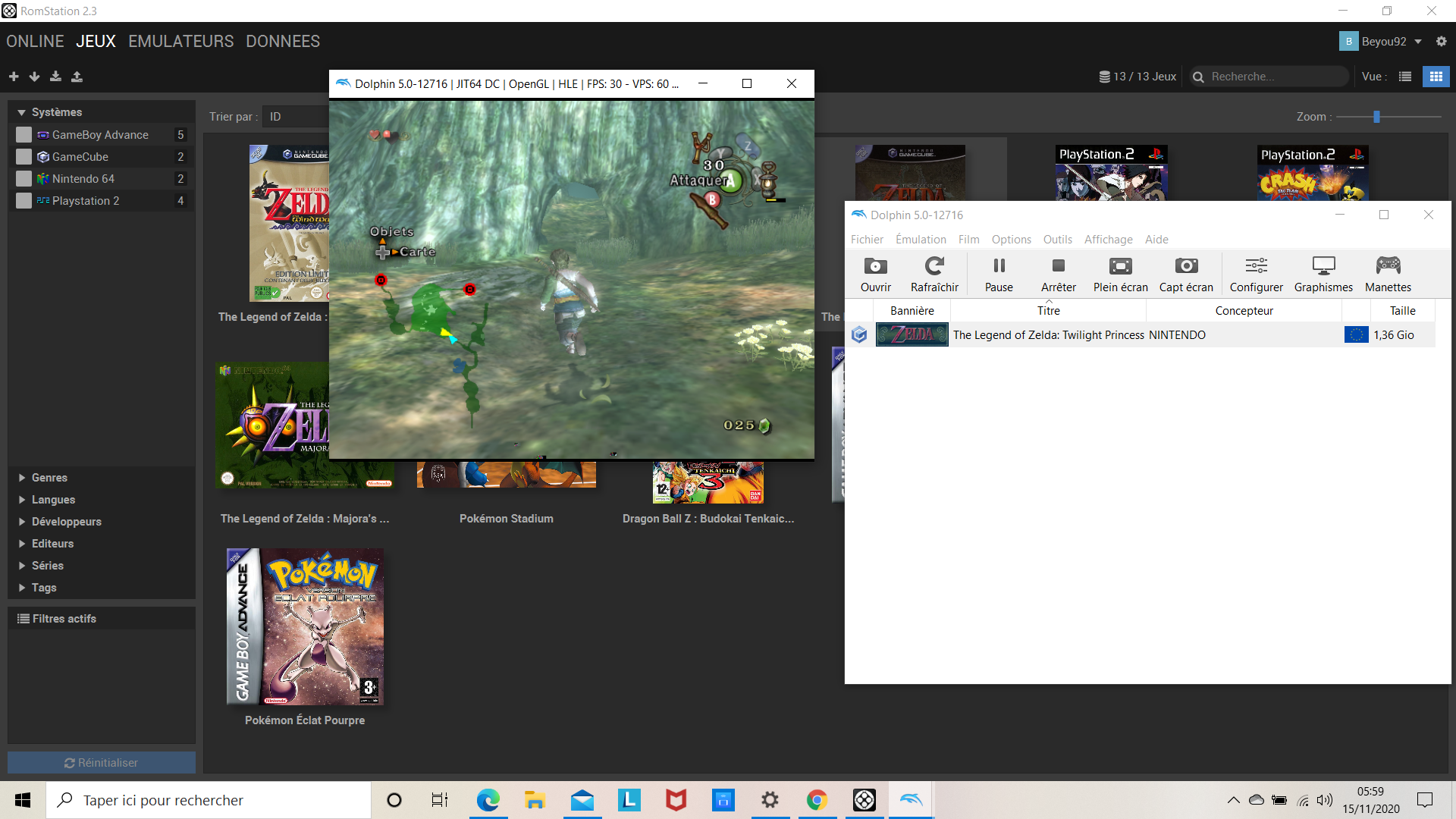
Task: Select the Pokémon Éclat Pourpre cover thumbnail
Action: point(305,626)
